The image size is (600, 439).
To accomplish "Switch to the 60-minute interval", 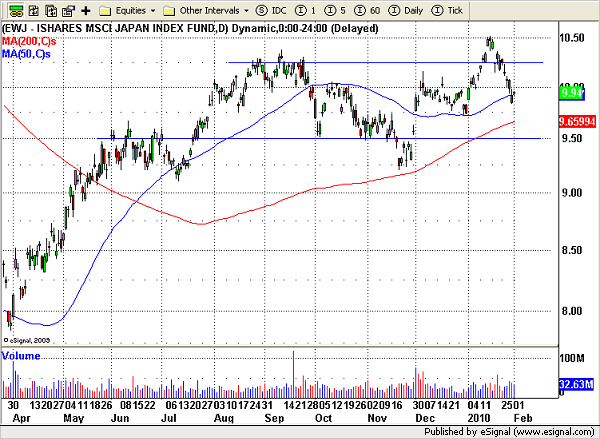I will pyautogui.click(x=367, y=11).
